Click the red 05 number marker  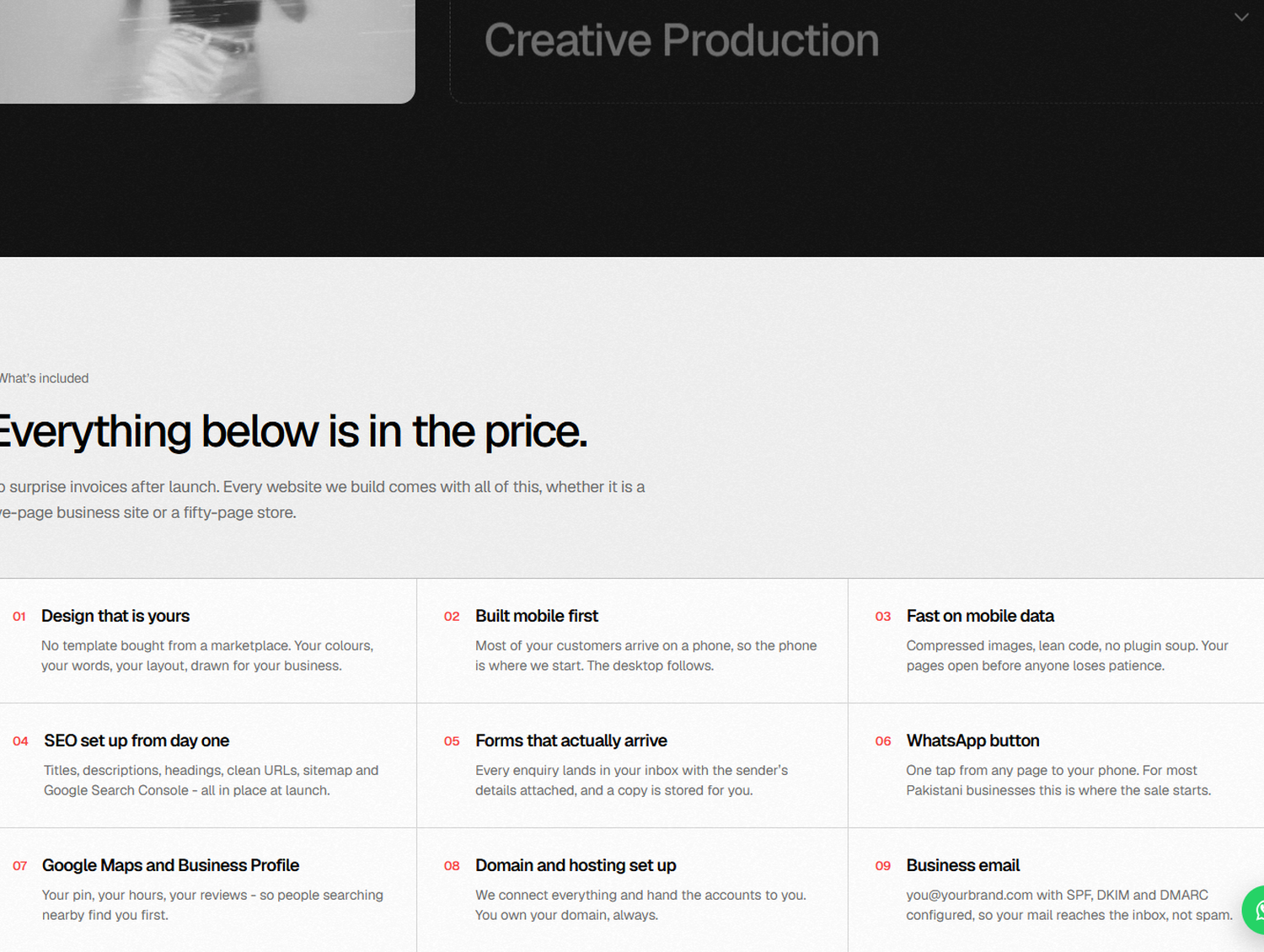(452, 741)
